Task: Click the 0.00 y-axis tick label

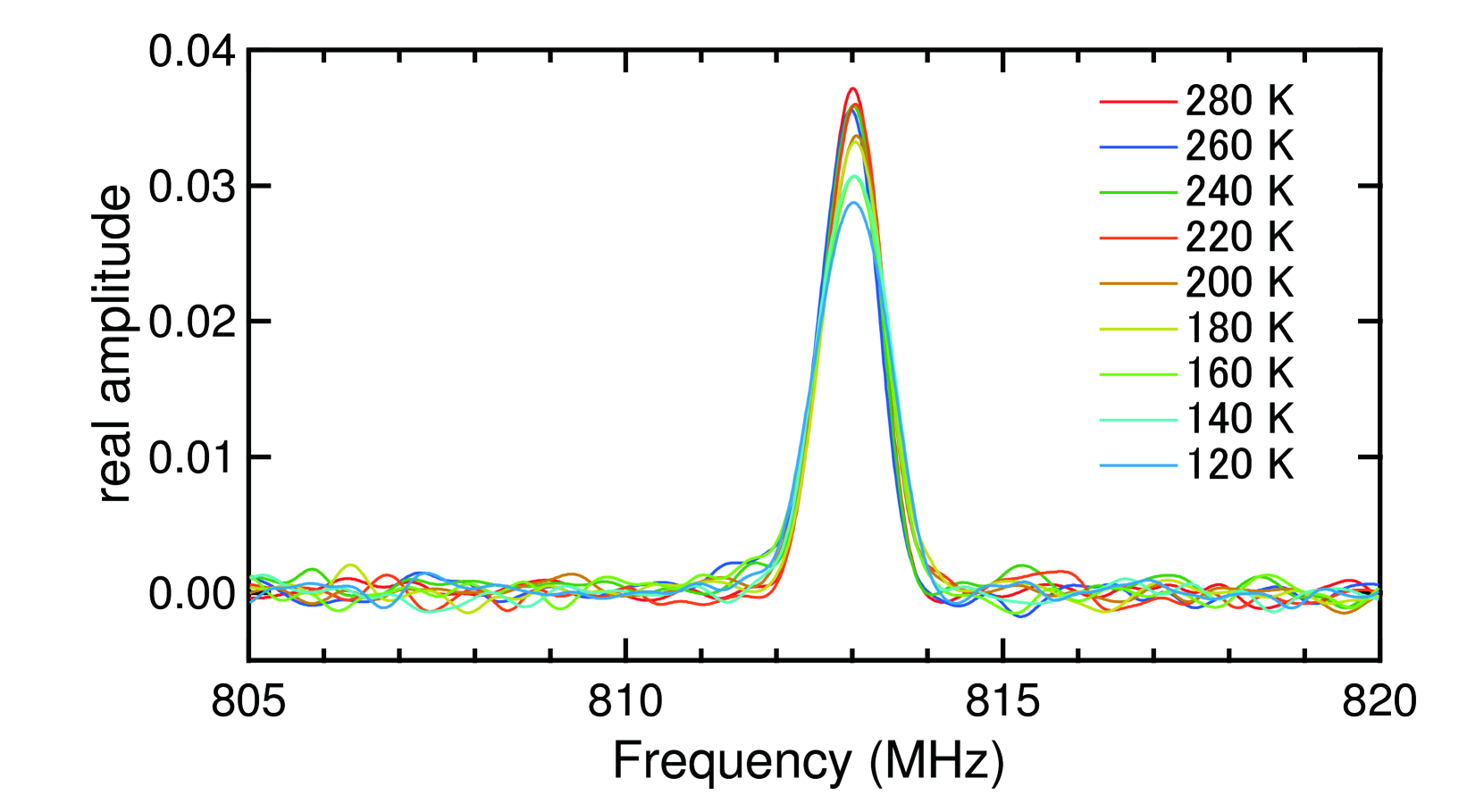Action: pyautogui.click(x=192, y=593)
